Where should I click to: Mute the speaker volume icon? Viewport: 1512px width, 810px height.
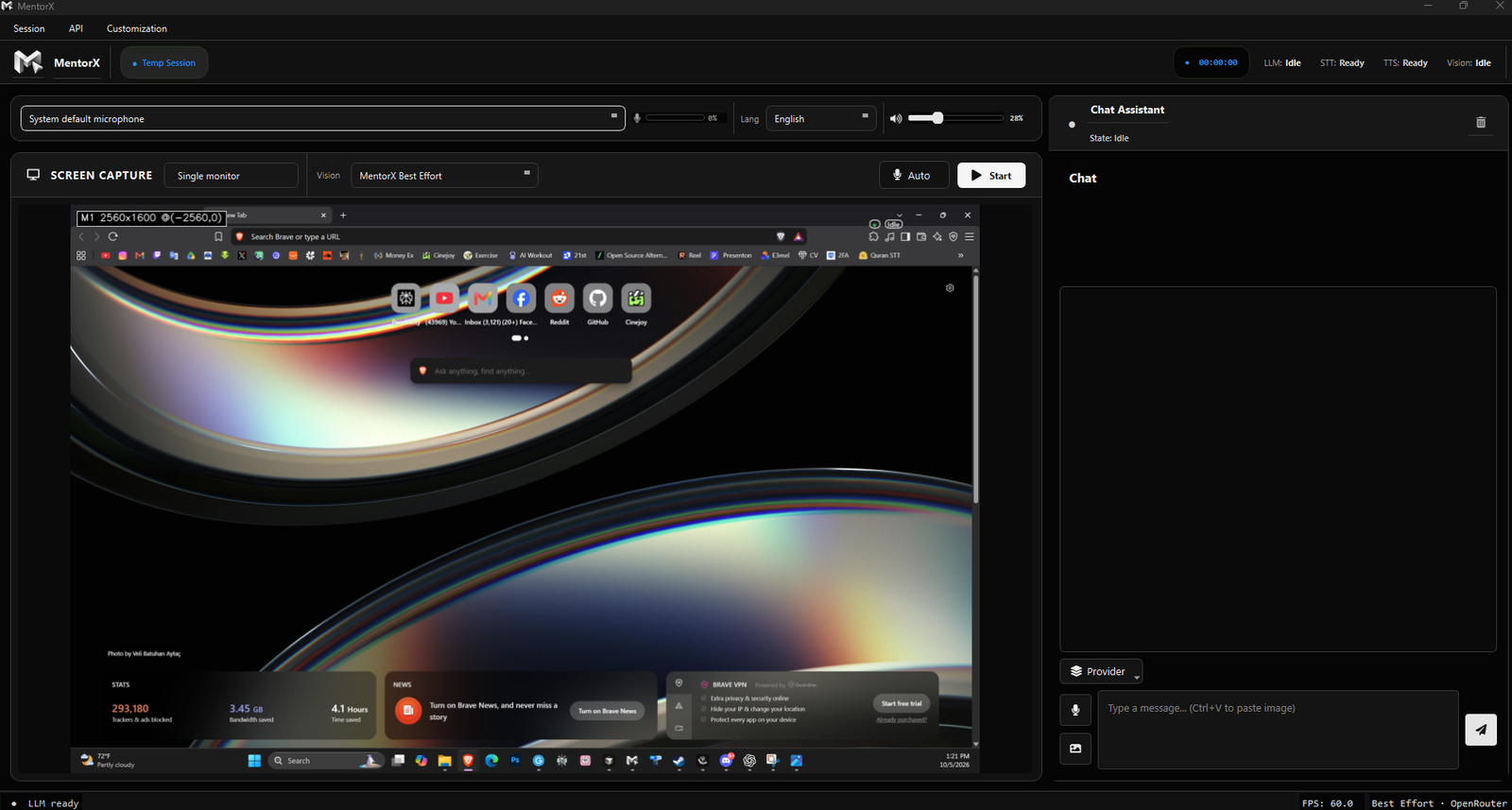tap(896, 118)
